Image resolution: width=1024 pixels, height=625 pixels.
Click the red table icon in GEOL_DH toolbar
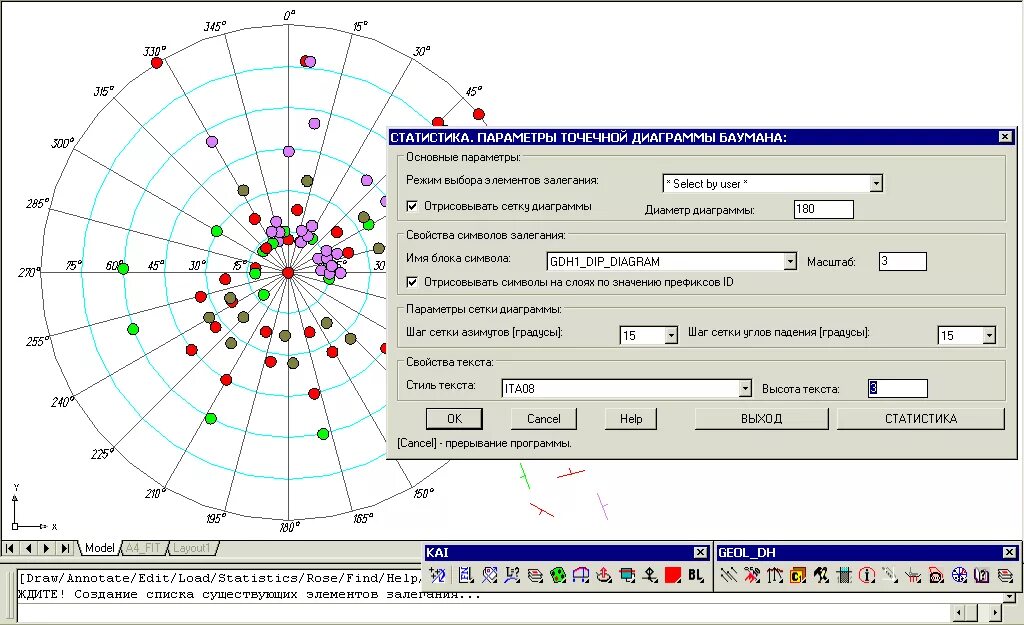913,575
